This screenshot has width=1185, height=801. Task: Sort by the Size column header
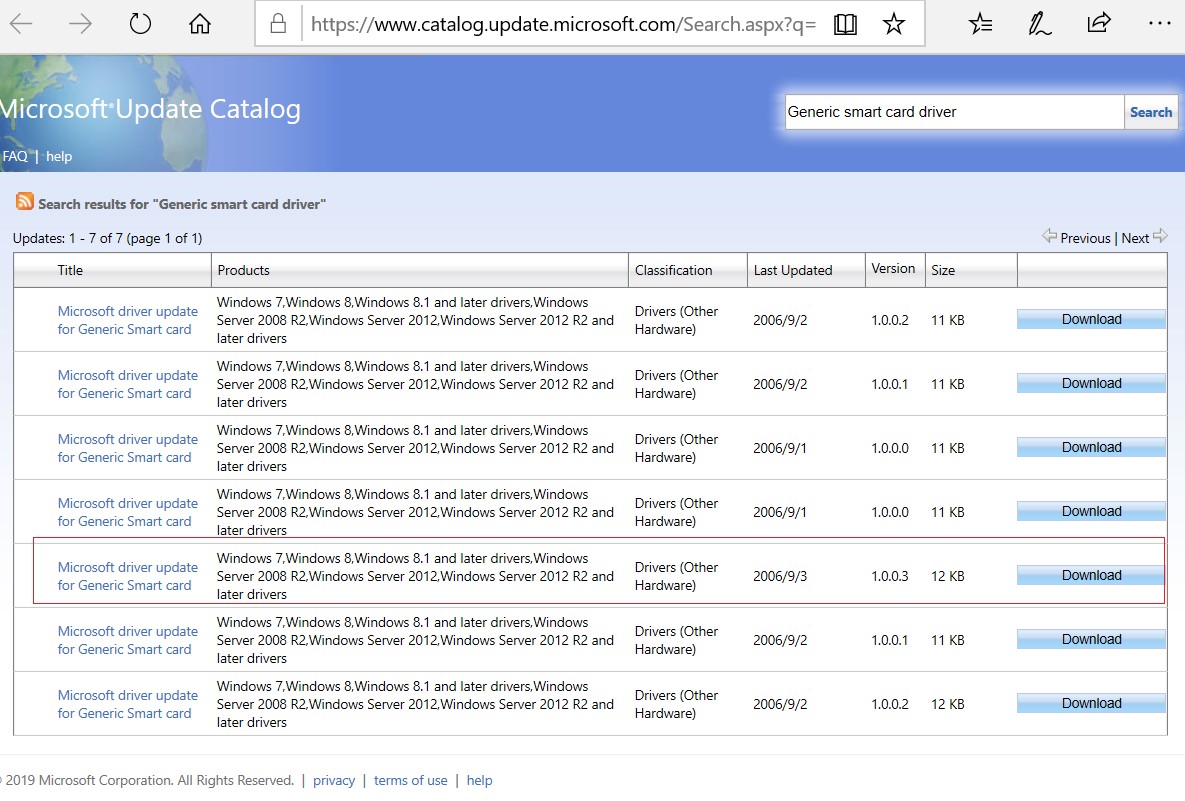943,270
